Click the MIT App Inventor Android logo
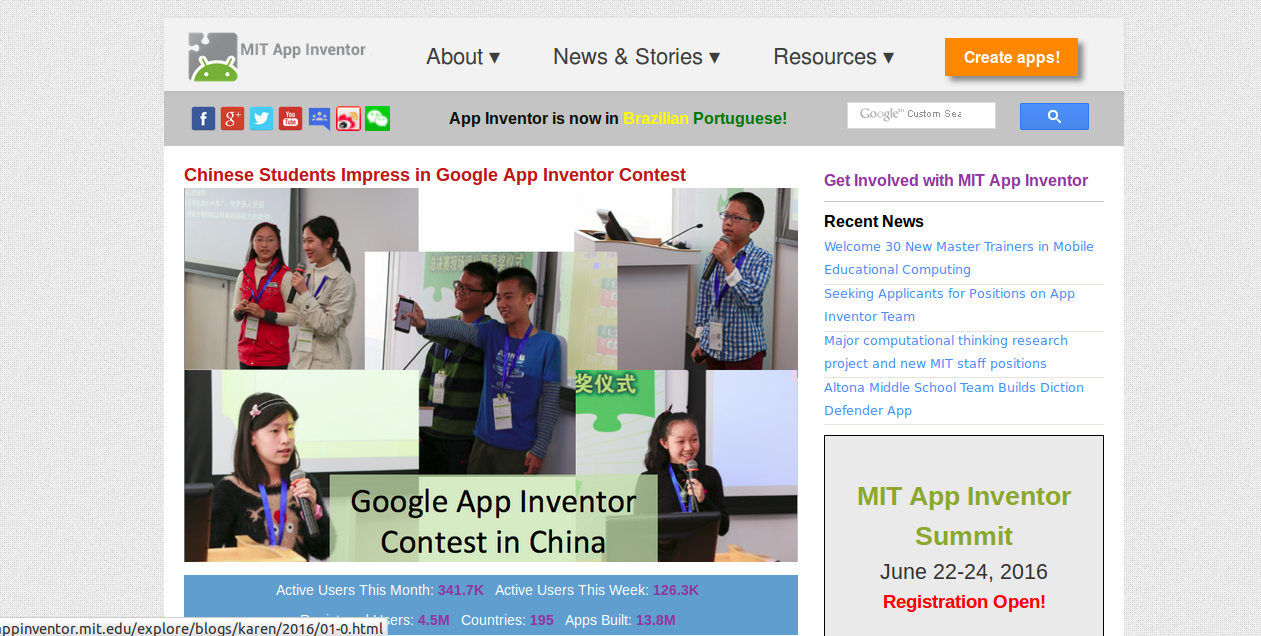Viewport: 1261px width, 636px height. point(213,57)
